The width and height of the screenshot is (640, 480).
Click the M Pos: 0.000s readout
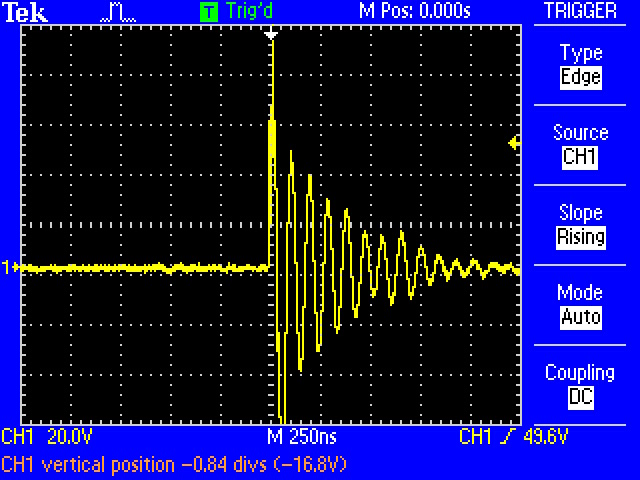point(415,11)
